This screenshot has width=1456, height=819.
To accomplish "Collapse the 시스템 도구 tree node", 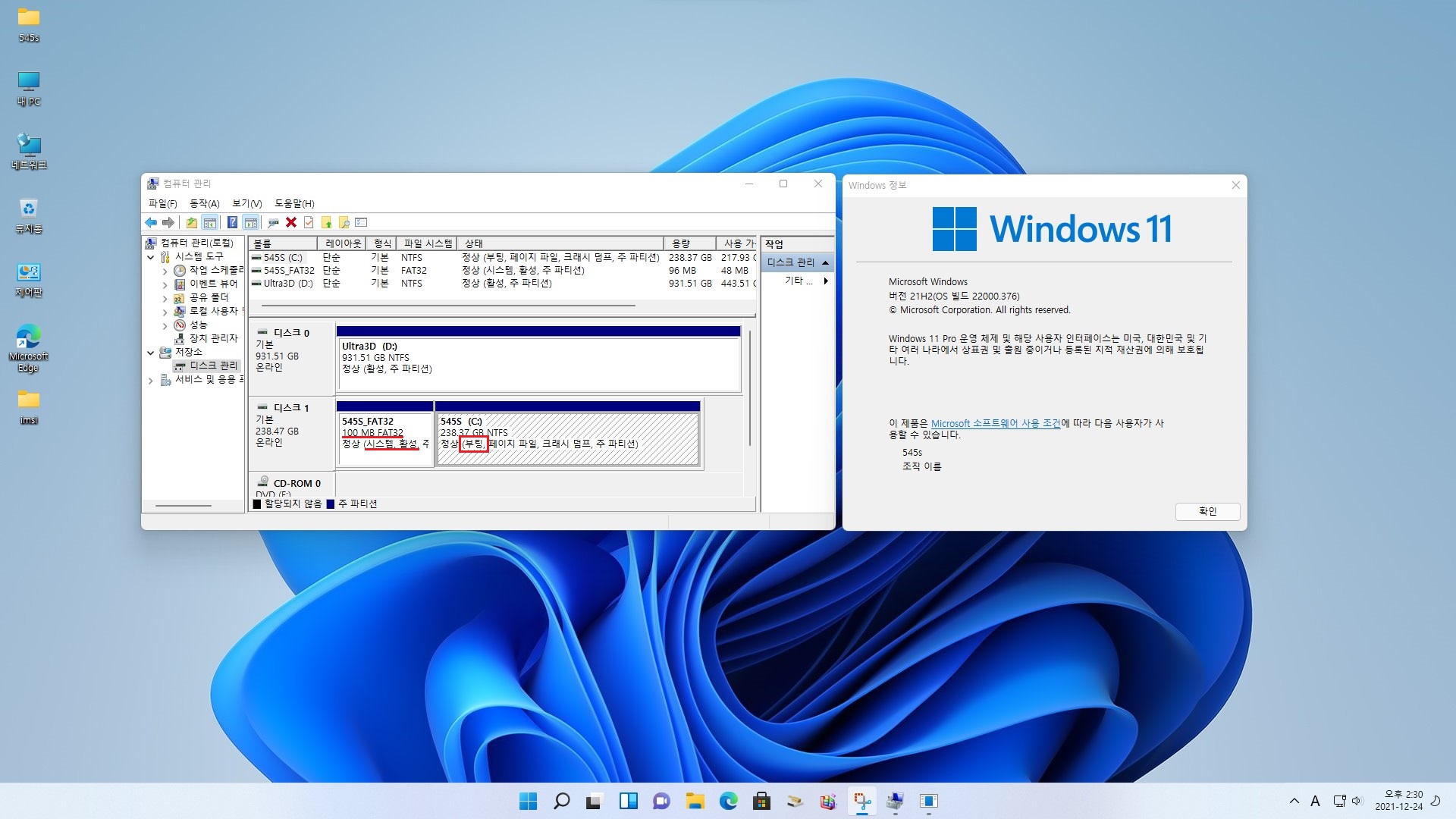I will [151, 257].
